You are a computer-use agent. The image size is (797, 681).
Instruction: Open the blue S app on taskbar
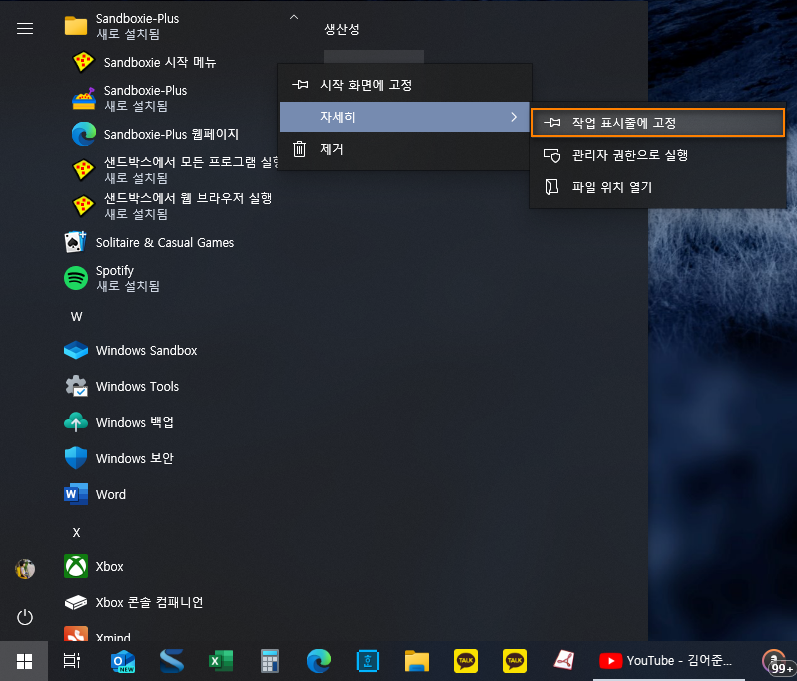(x=172, y=661)
